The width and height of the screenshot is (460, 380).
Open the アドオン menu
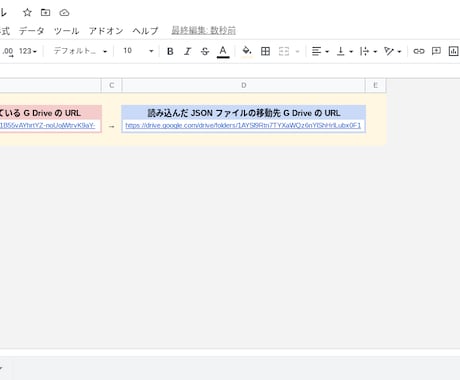click(106, 31)
